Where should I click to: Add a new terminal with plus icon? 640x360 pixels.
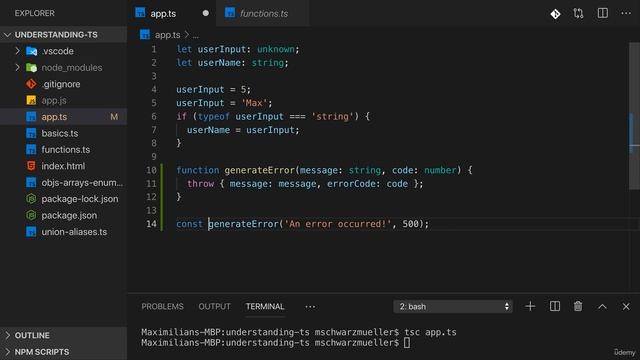pyautogui.click(x=530, y=307)
